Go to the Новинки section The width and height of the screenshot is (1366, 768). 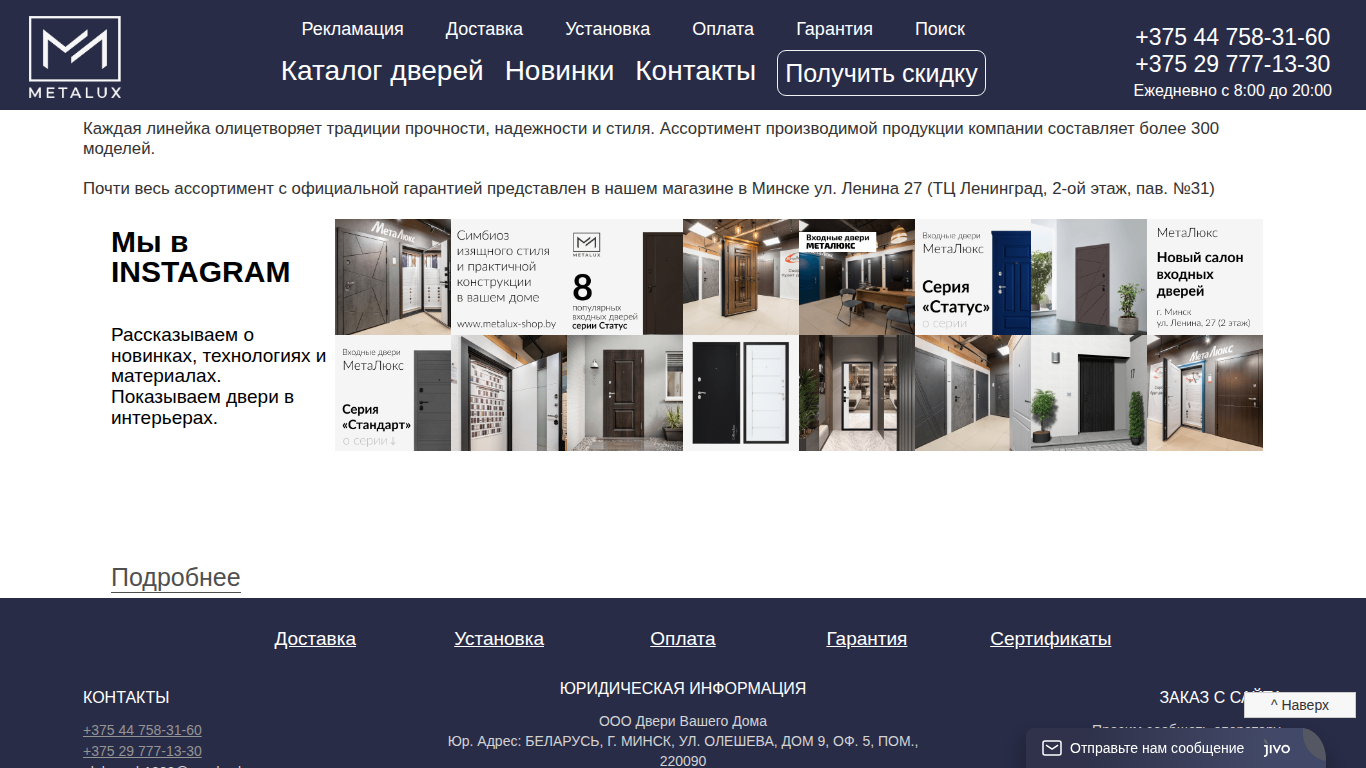(559, 71)
